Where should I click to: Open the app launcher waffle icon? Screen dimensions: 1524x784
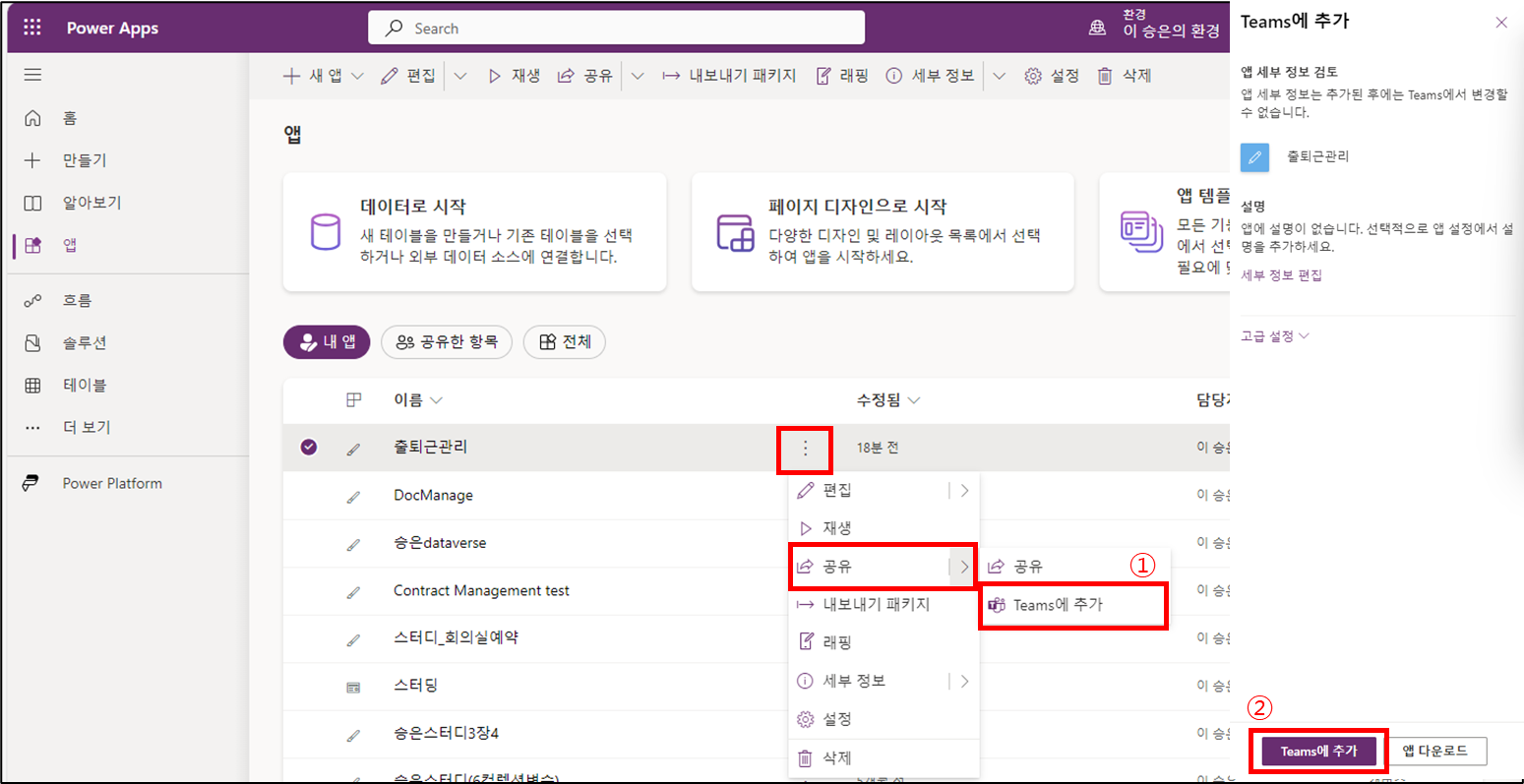point(32,28)
